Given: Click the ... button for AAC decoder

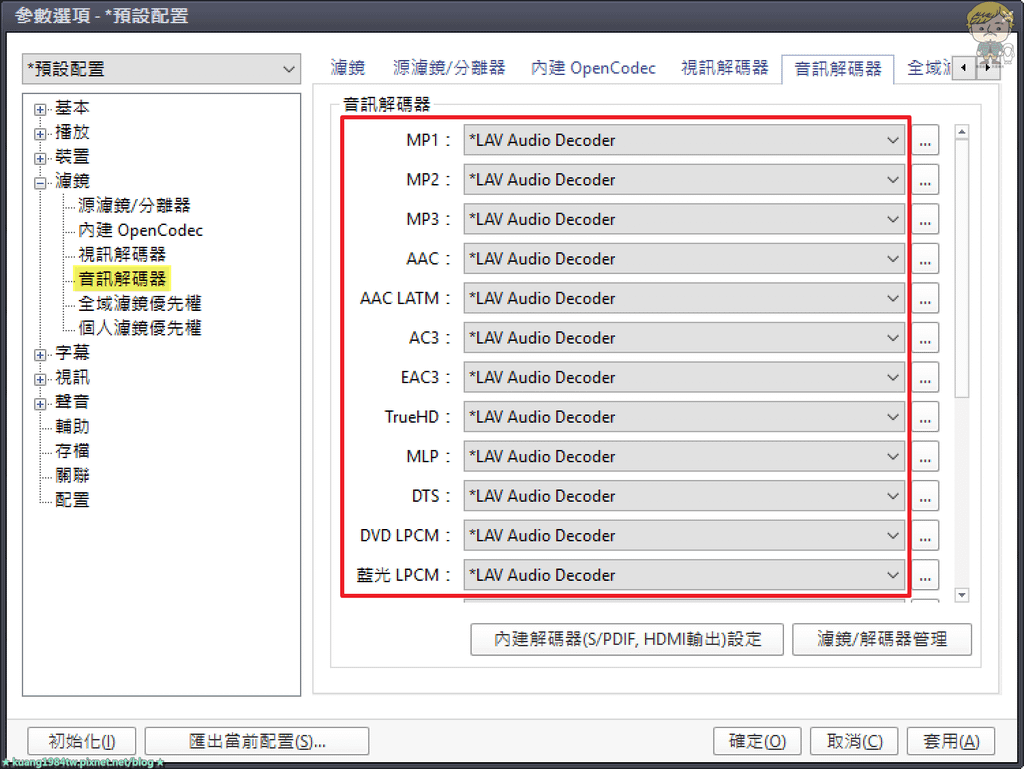Looking at the screenshot, I should [x=925, y=259].
